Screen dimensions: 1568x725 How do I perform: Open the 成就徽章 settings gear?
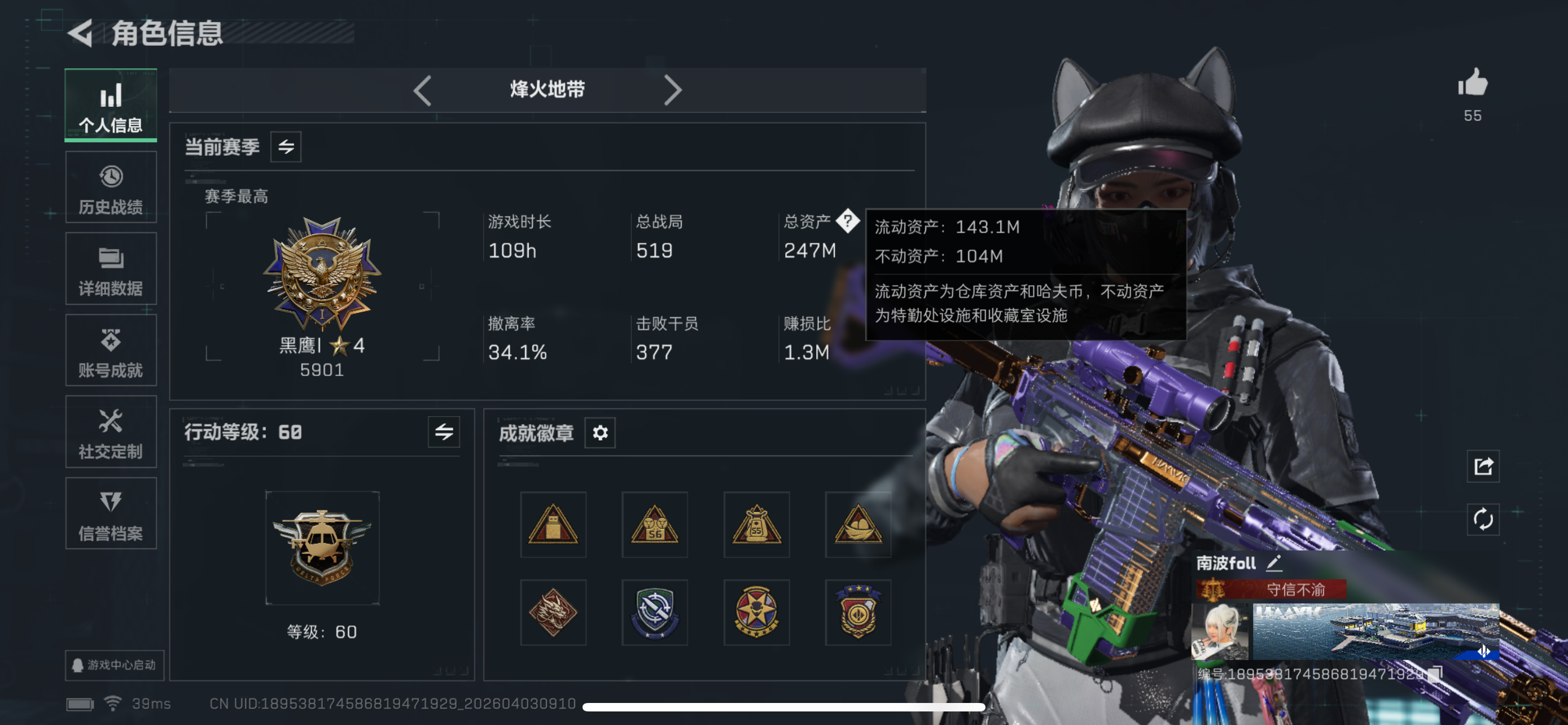(599, 433)
